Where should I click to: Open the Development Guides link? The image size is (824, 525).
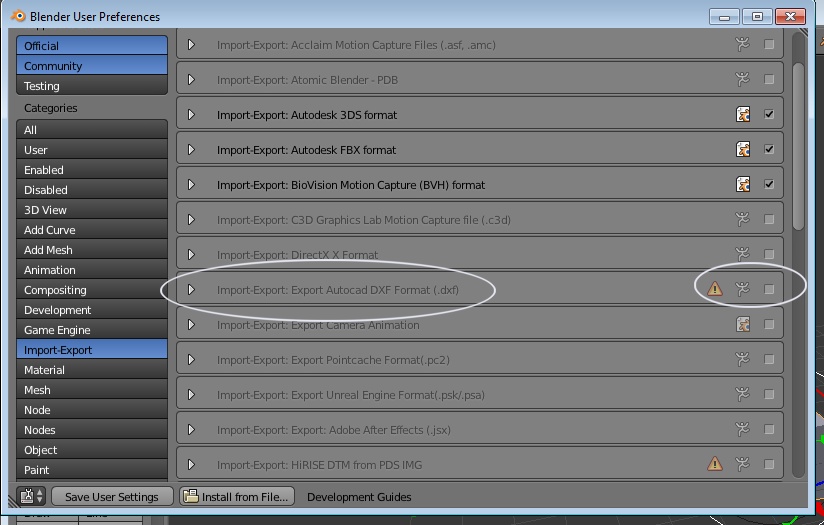359,497
